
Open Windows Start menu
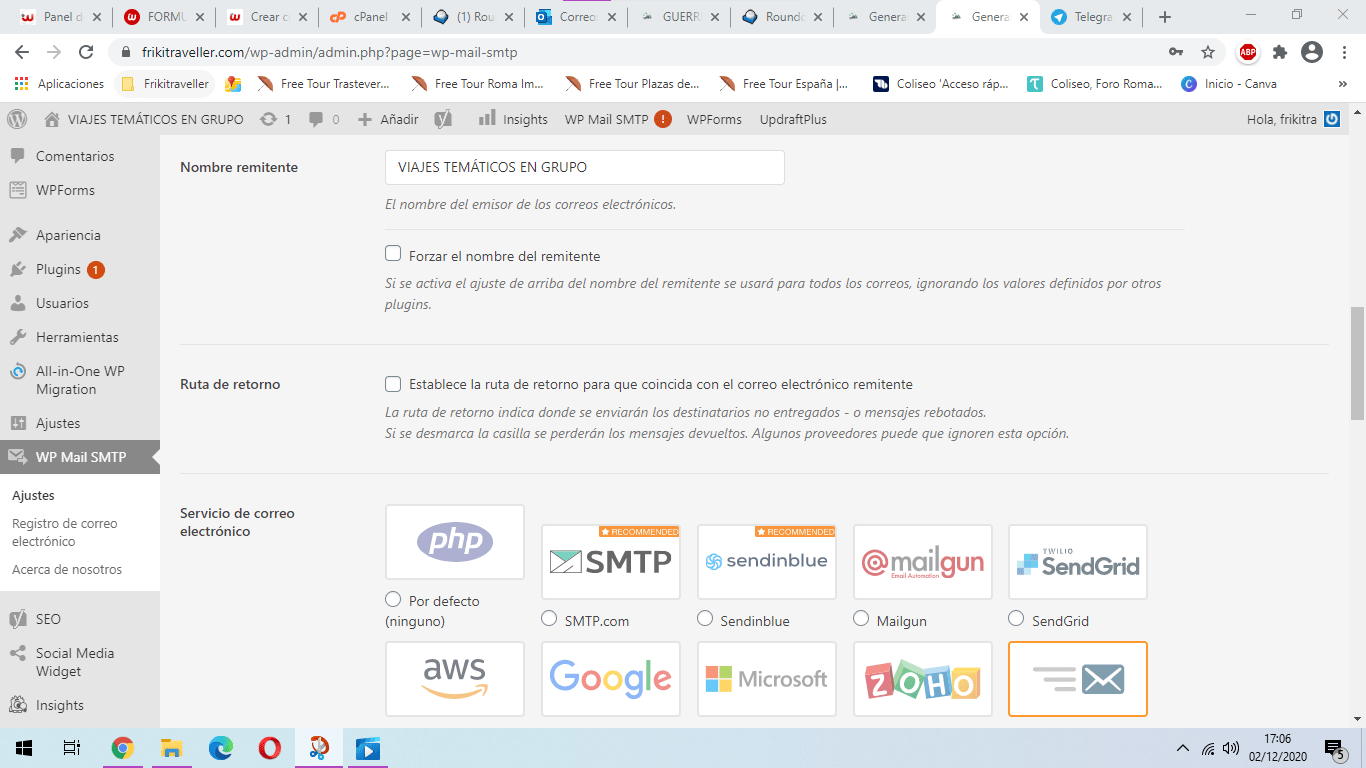pos(24,748)
